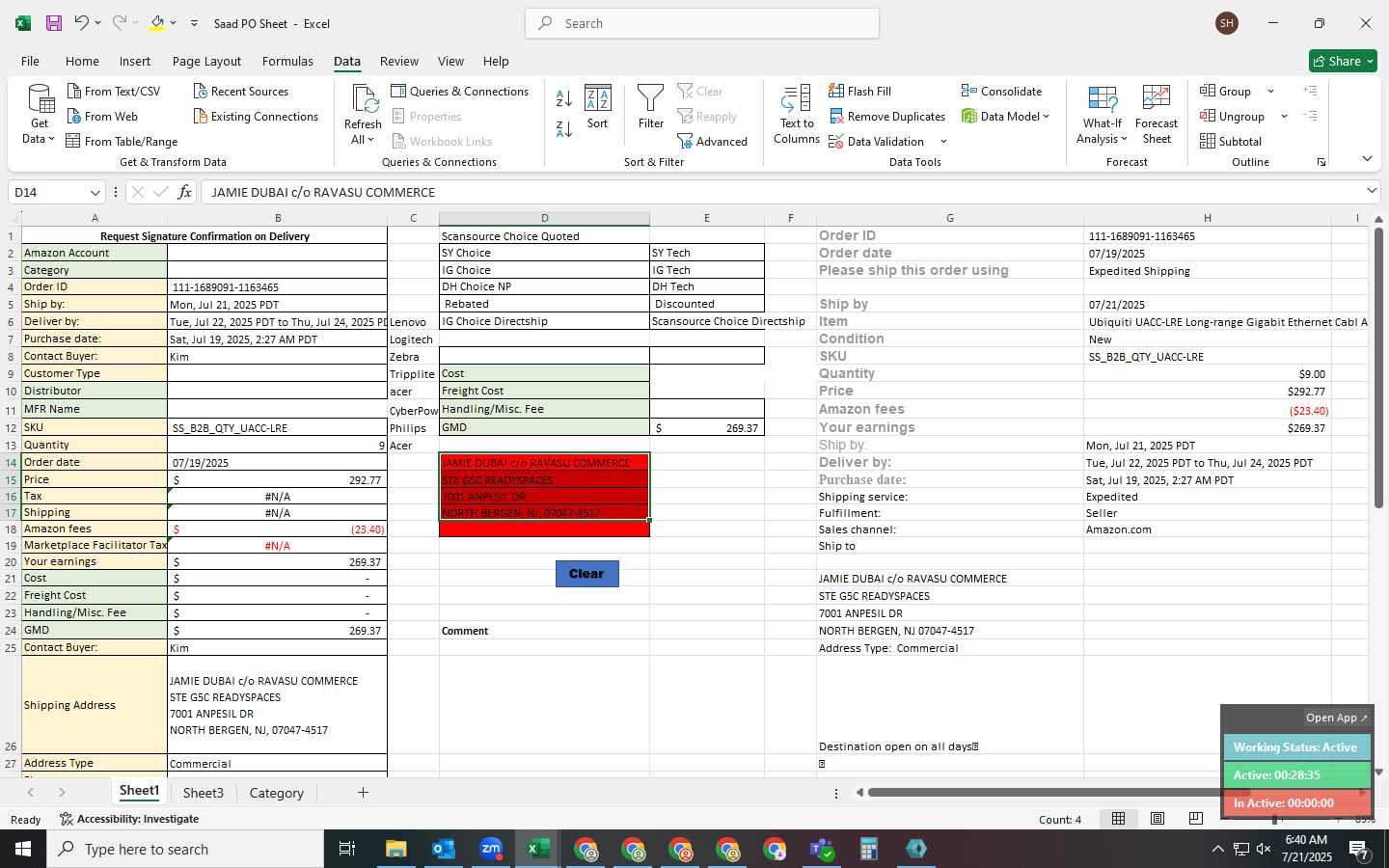This screenshot has height=868, width=1389.
Task: Open Name Box dropdown
Action: point(95,192)
